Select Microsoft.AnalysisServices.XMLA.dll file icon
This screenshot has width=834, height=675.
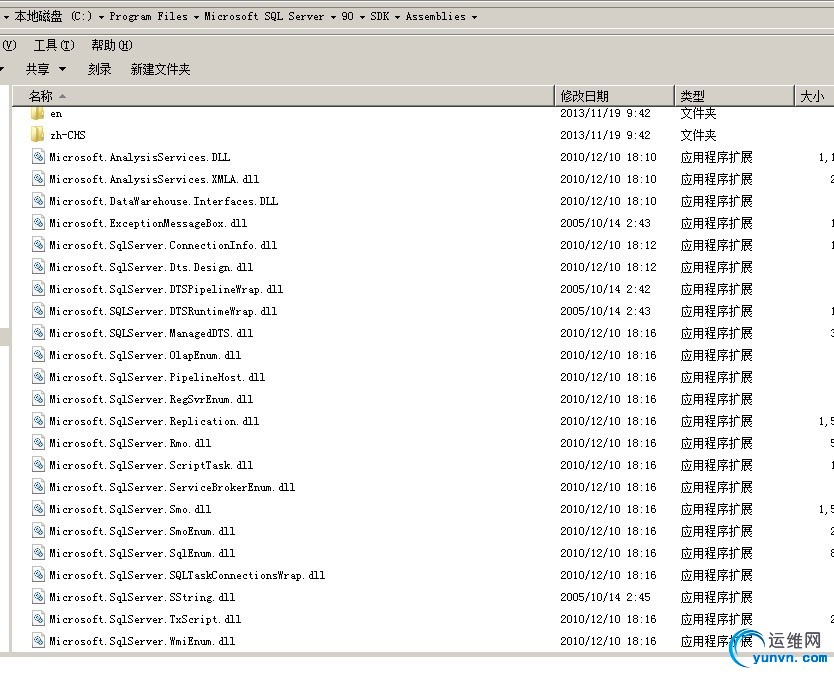coord(38,179)
